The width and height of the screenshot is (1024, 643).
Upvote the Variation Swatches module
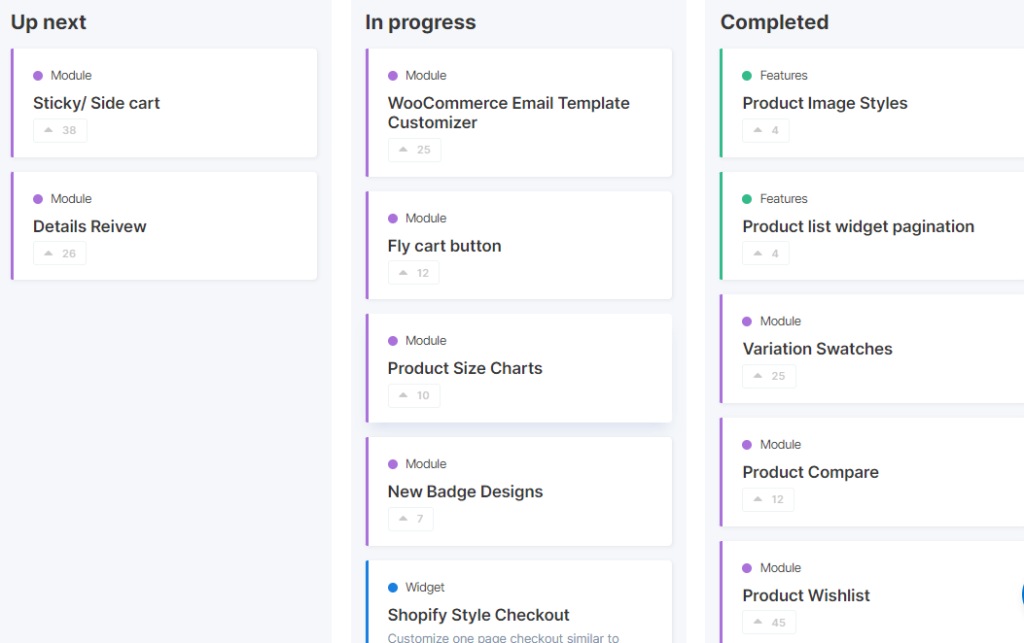[769, 377]
